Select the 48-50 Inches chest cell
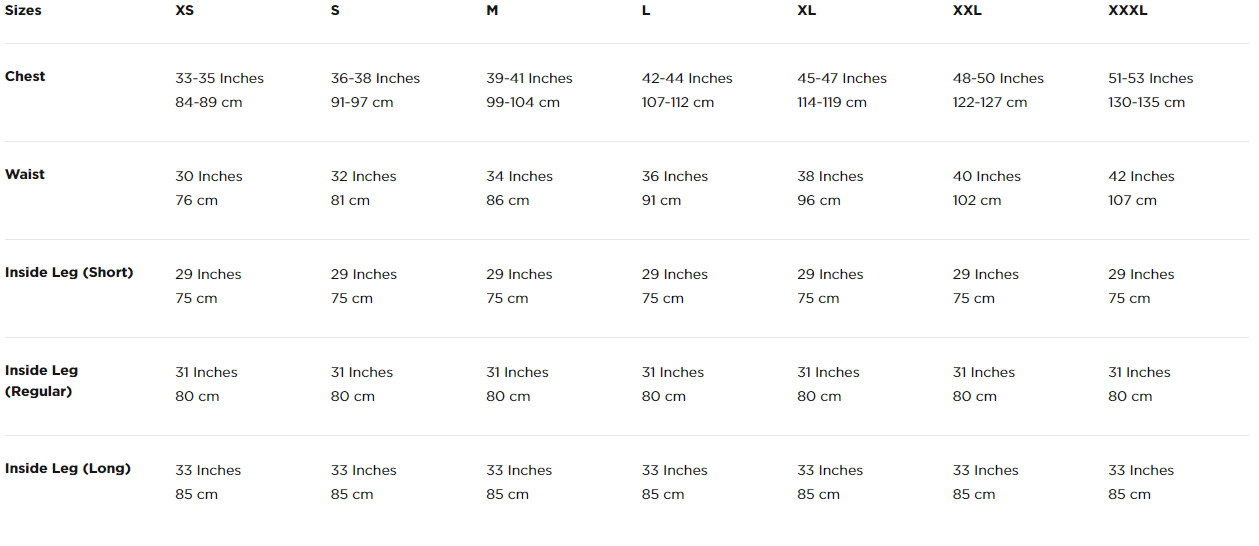1259x546 pixels. [x=998, y=78]
